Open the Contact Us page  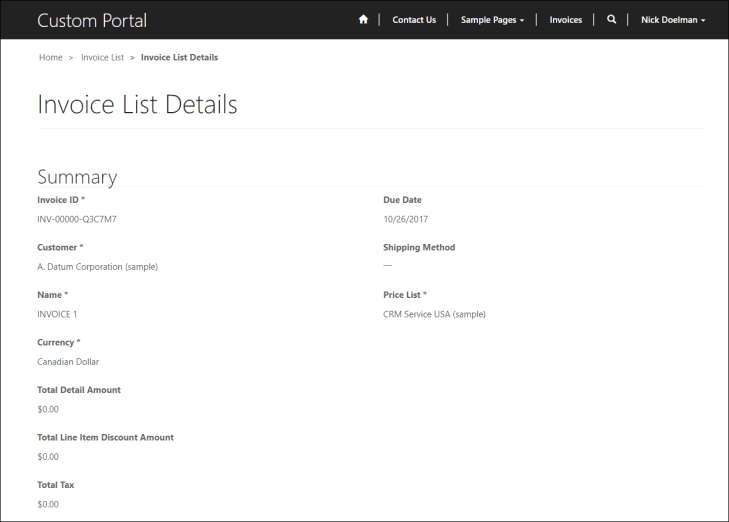click(414, 20)
